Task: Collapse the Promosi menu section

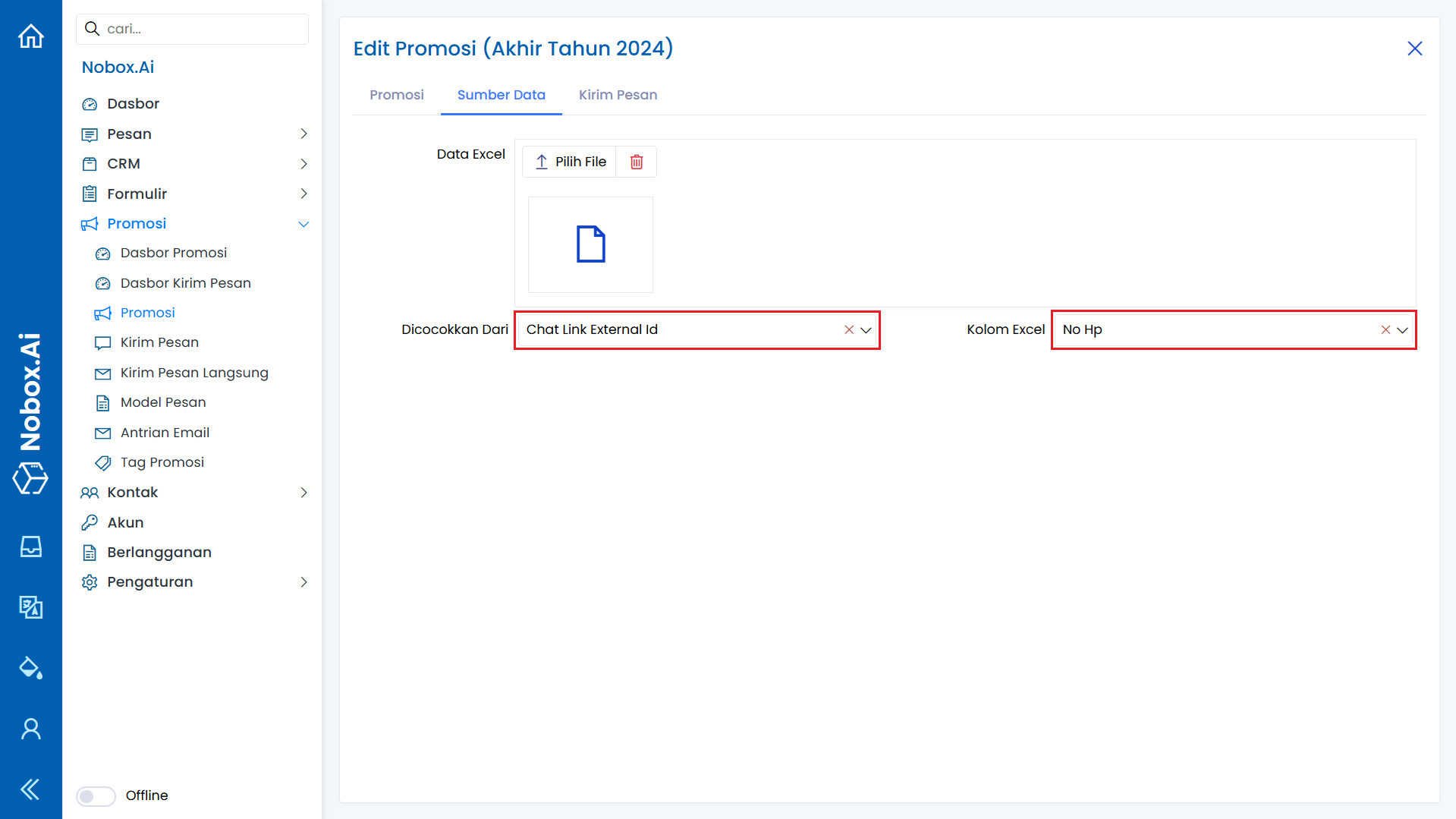Action: (303, 224)
